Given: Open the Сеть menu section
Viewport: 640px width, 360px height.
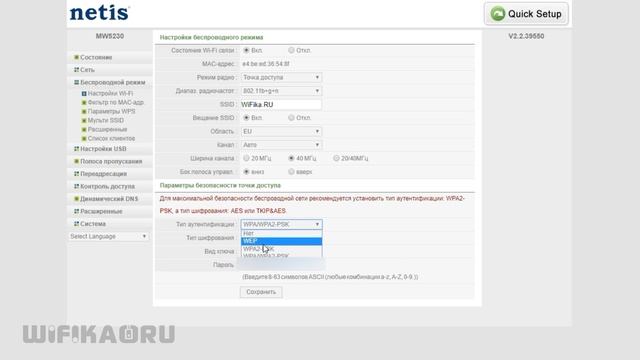Looking at the screenshot, I should (87, 70).
